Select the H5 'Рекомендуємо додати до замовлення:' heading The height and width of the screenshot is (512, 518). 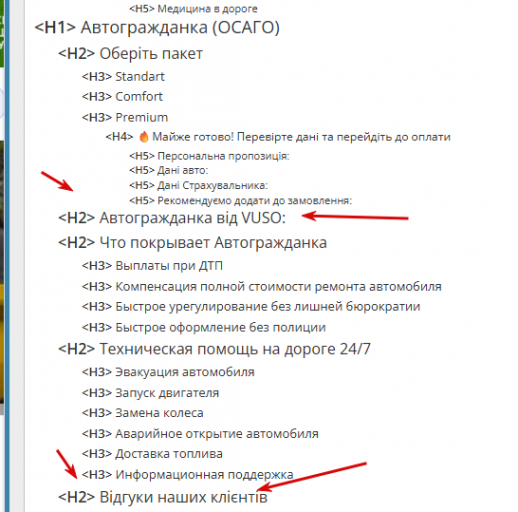(x=240, y=201)
